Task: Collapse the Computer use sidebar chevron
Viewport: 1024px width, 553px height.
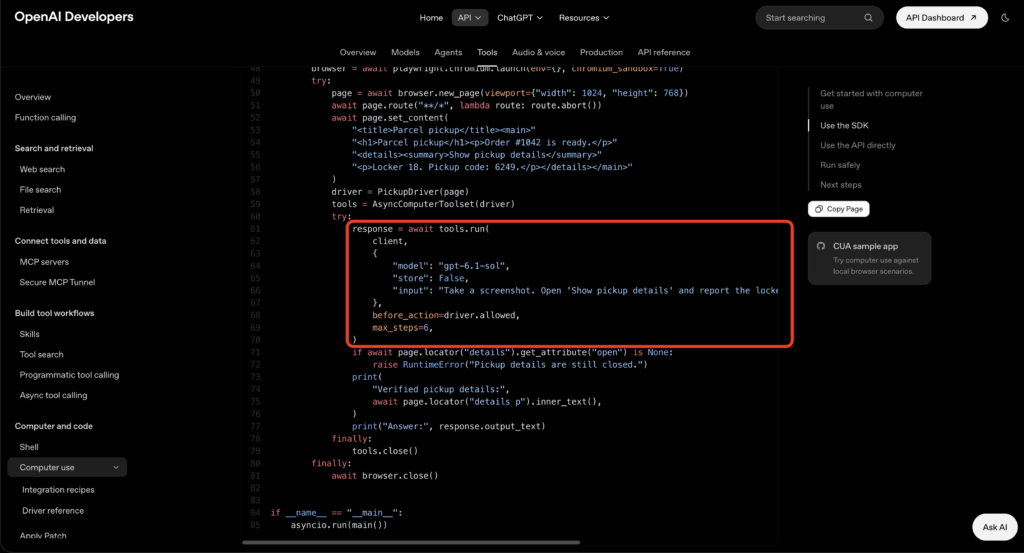Action: tap(116, 467)
